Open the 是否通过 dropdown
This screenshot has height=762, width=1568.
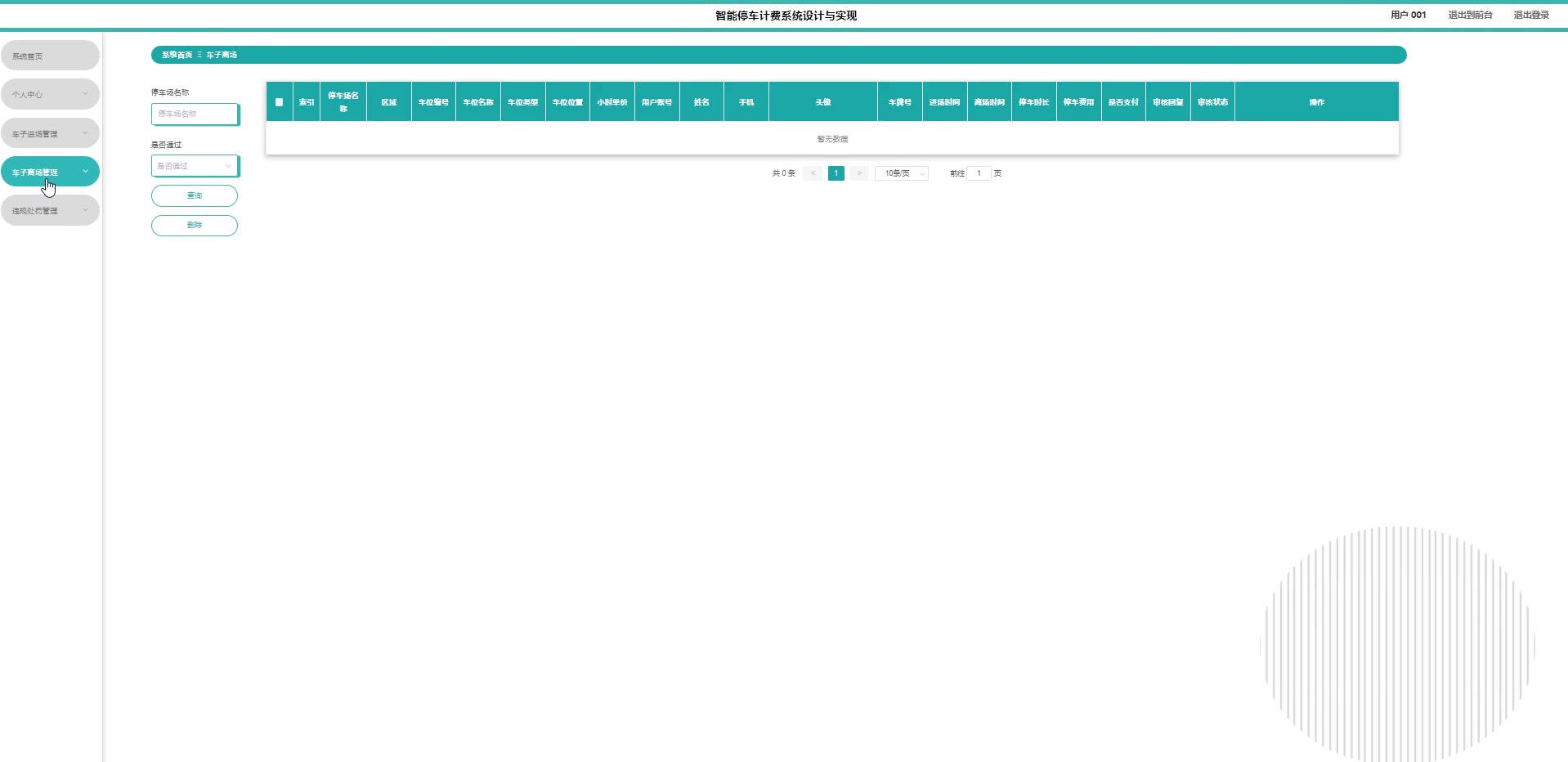tap(195, 166)
